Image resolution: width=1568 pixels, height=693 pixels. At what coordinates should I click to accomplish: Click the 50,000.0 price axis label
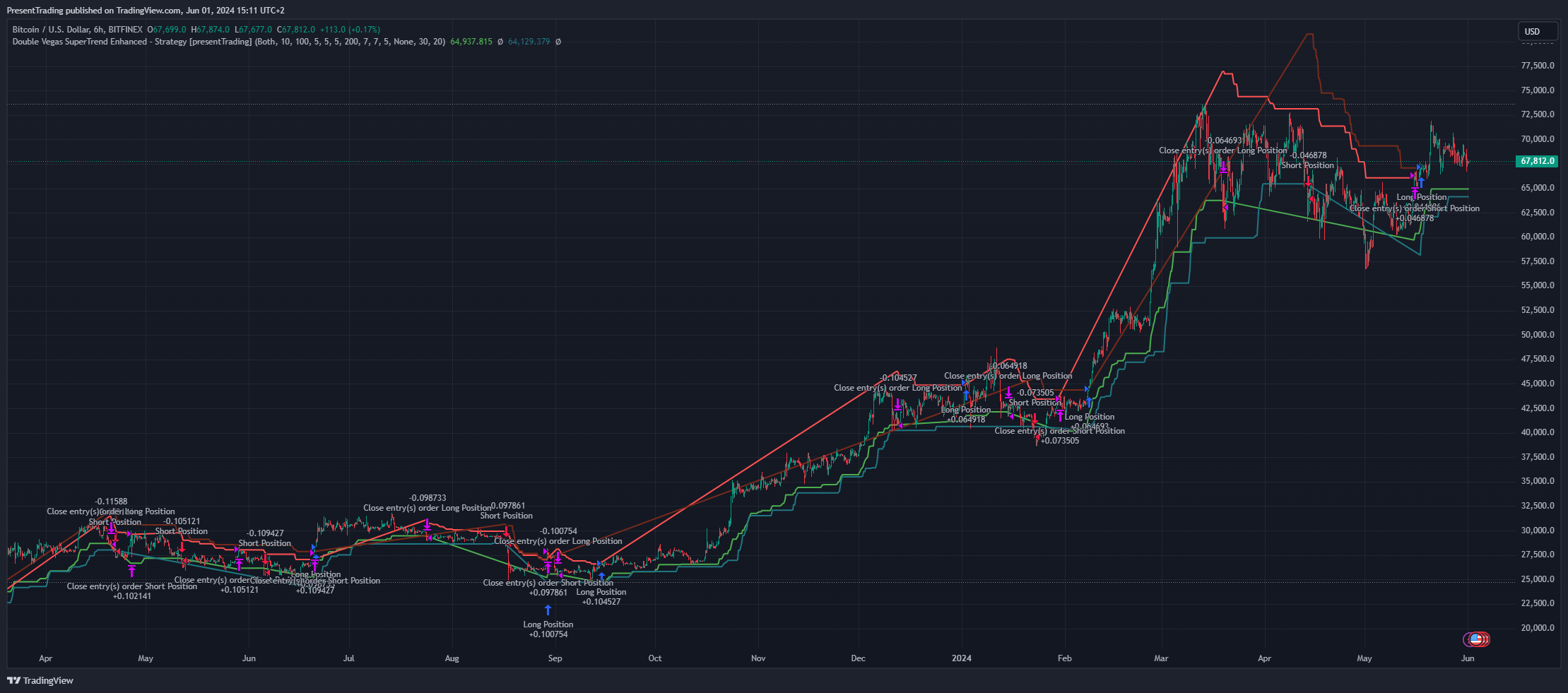click(1538, 335)
